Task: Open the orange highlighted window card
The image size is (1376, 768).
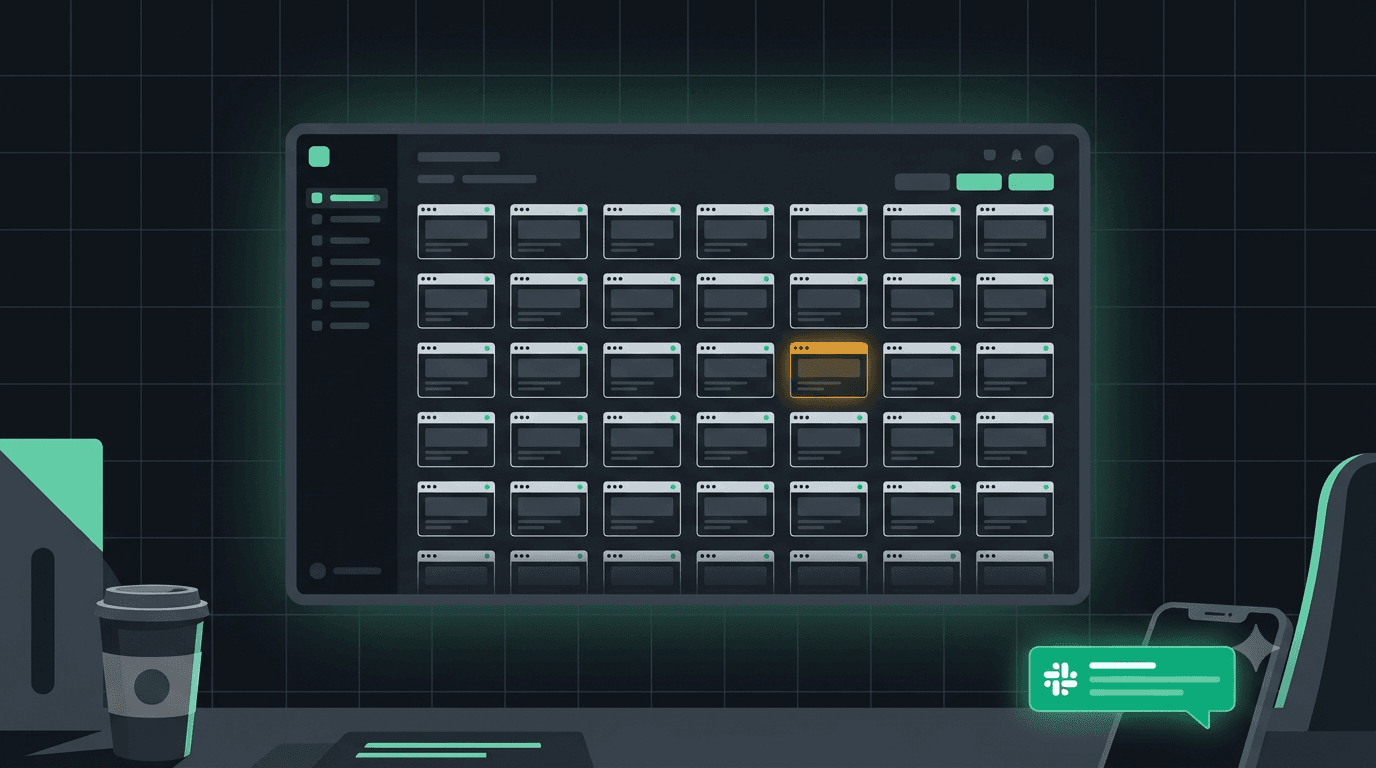Action: [x=829, y=370]
